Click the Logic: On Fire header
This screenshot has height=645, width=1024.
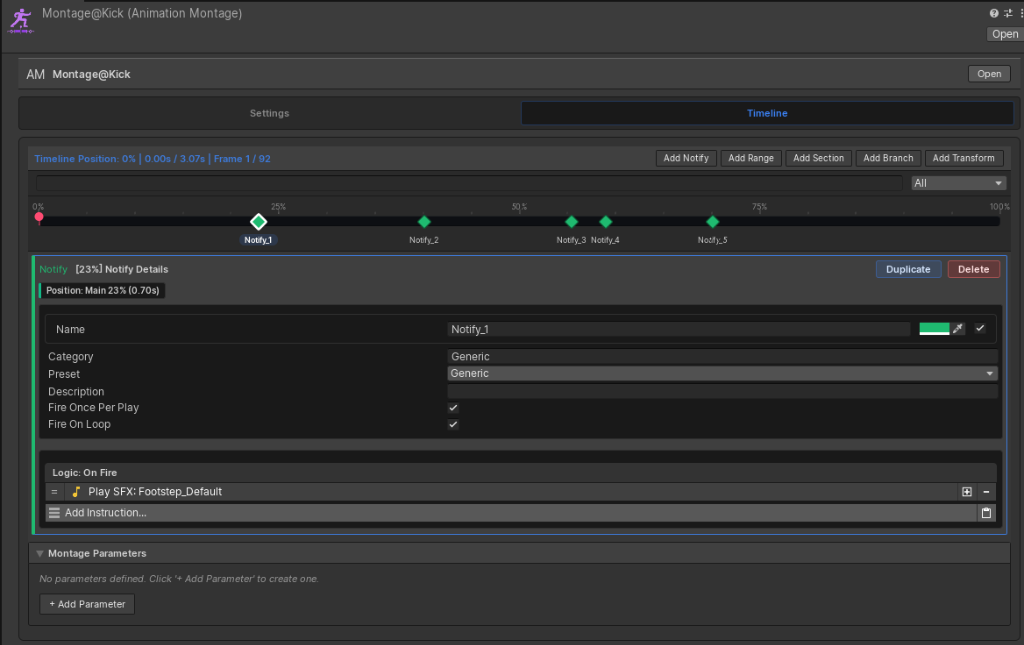(x=84, y=473)
